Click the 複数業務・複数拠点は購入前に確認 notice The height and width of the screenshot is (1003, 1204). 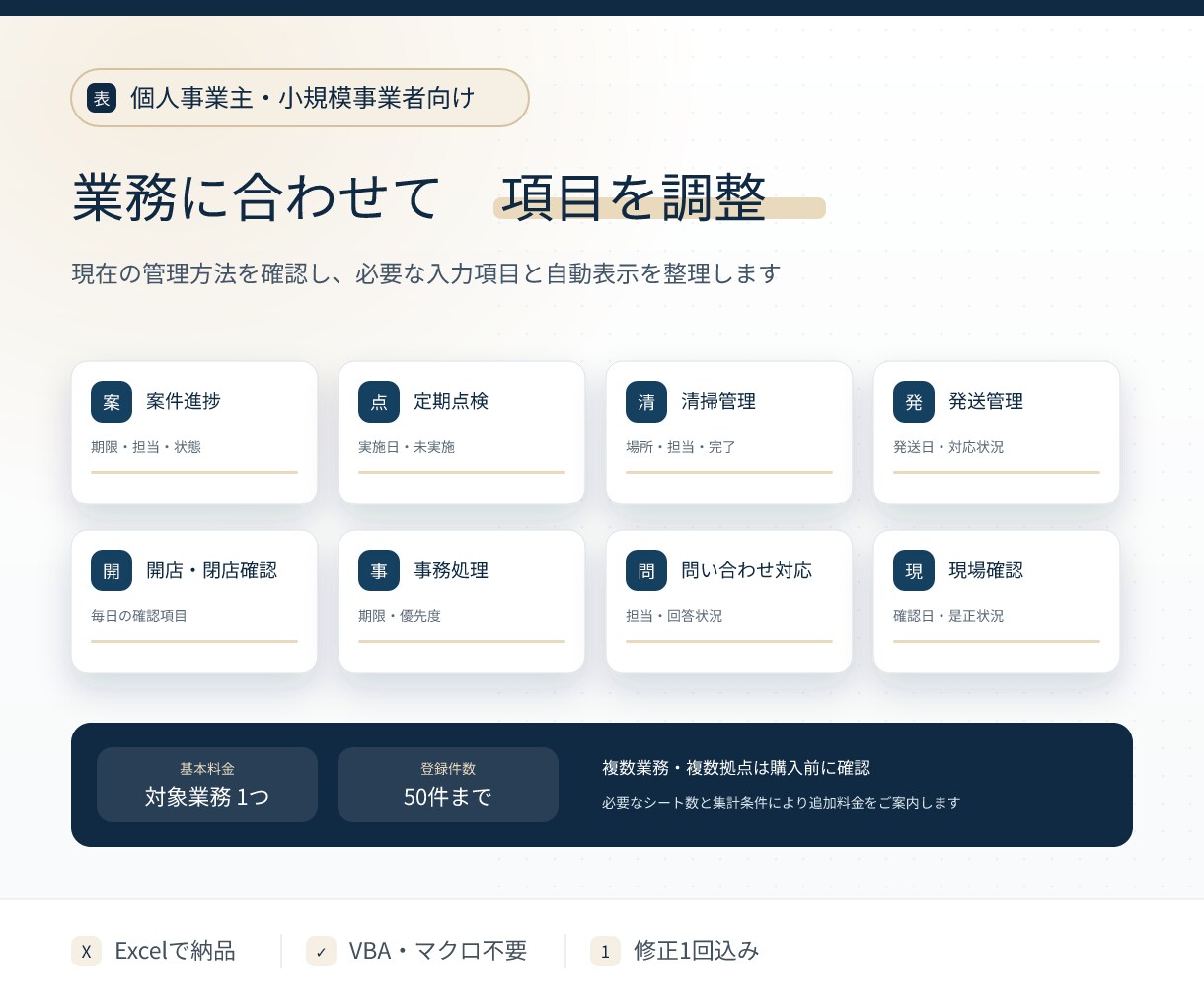click(x=736, y=768)
